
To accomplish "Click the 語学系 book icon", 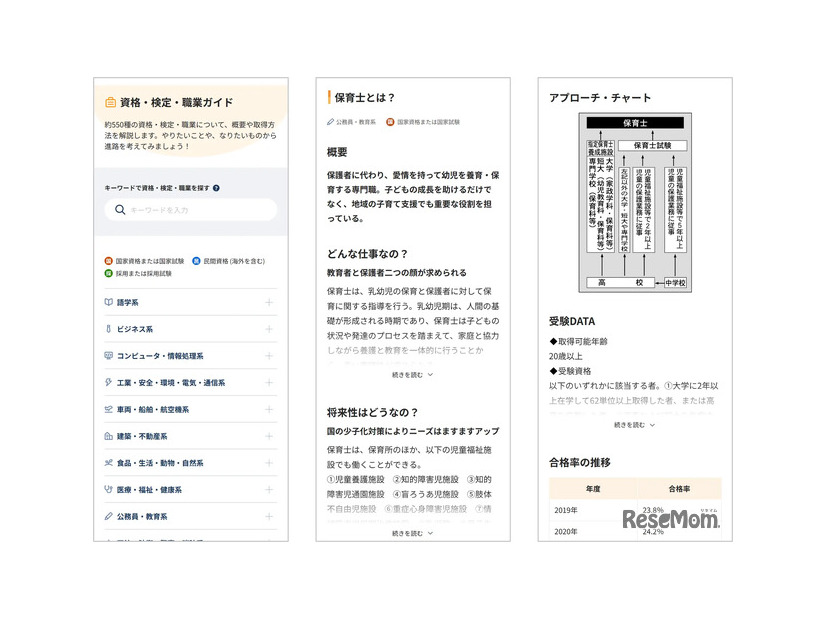I will (x=109, y=302).
